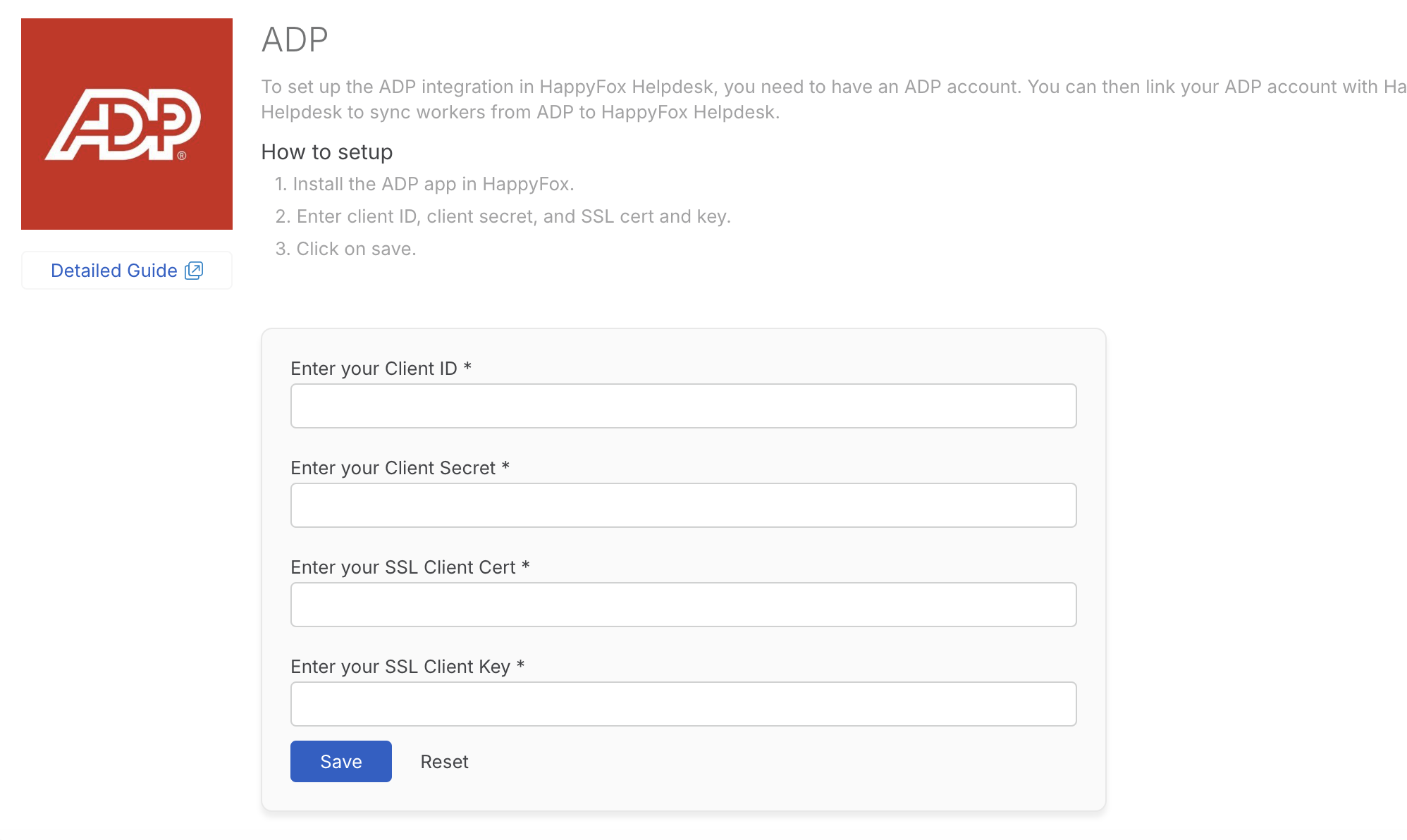Click step 'Install the ADP app in HappyFox.'

(424, 184)
